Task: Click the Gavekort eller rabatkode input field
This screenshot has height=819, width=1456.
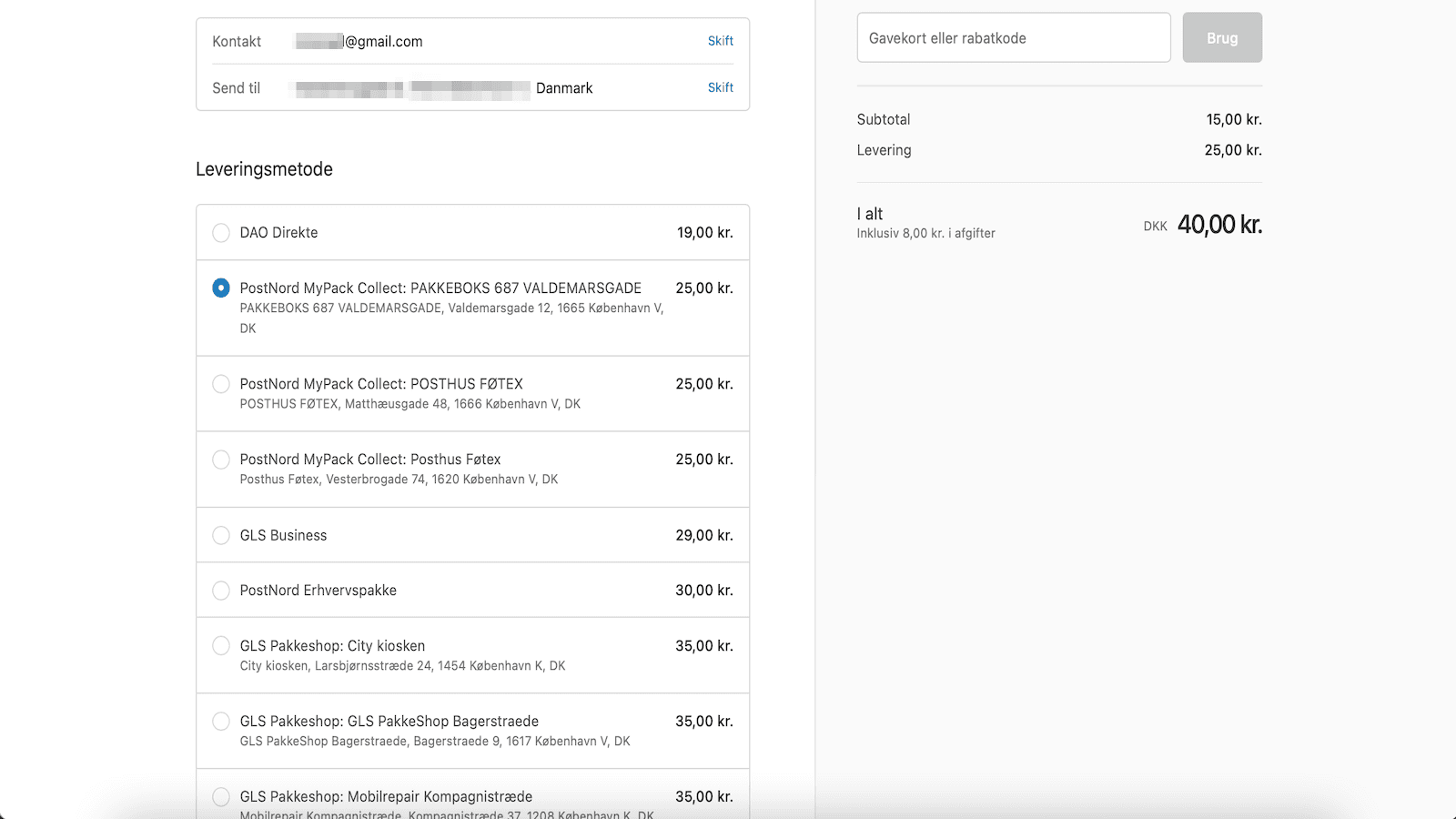Action: (x=1013, y=37)
